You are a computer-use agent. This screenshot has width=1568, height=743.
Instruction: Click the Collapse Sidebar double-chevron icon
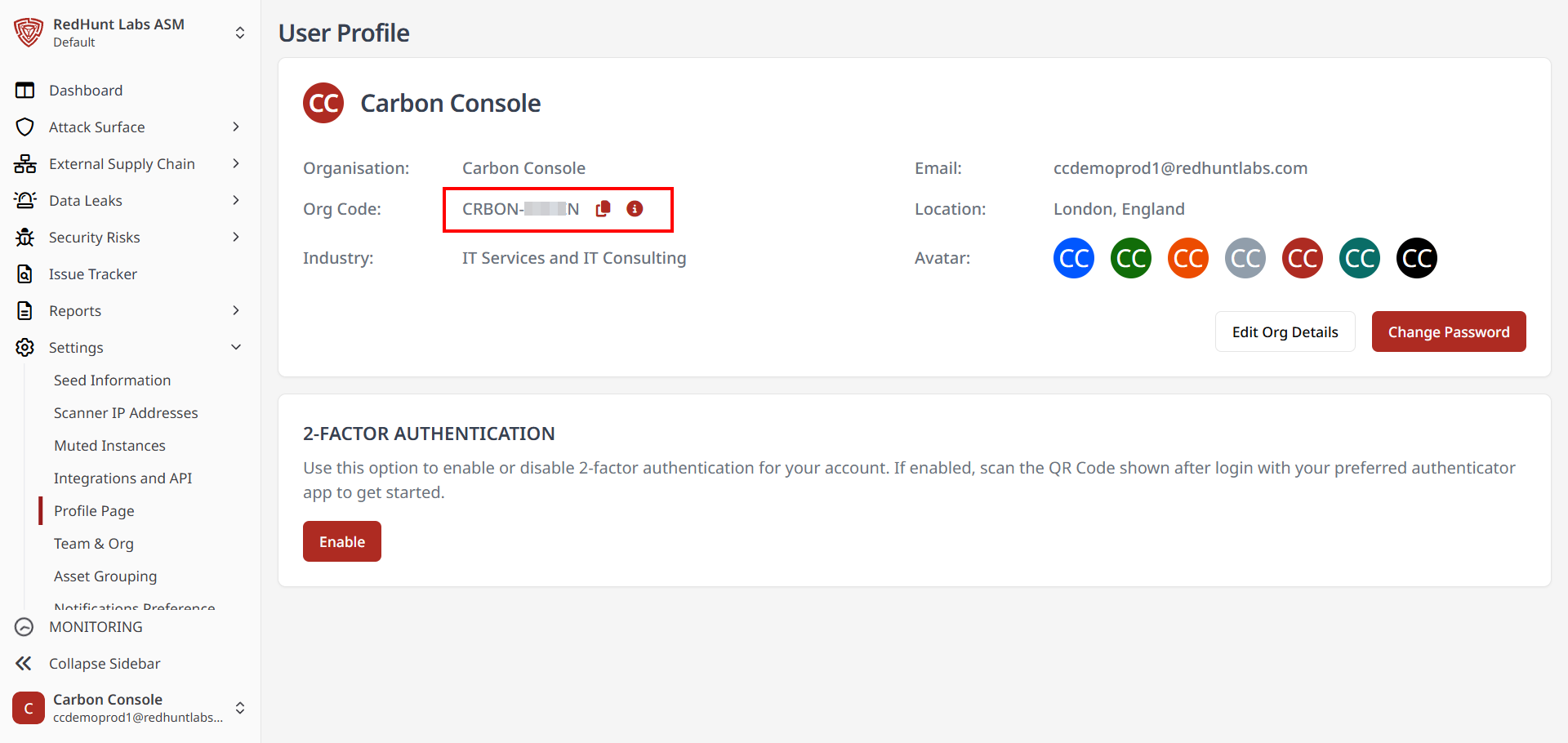24,664
